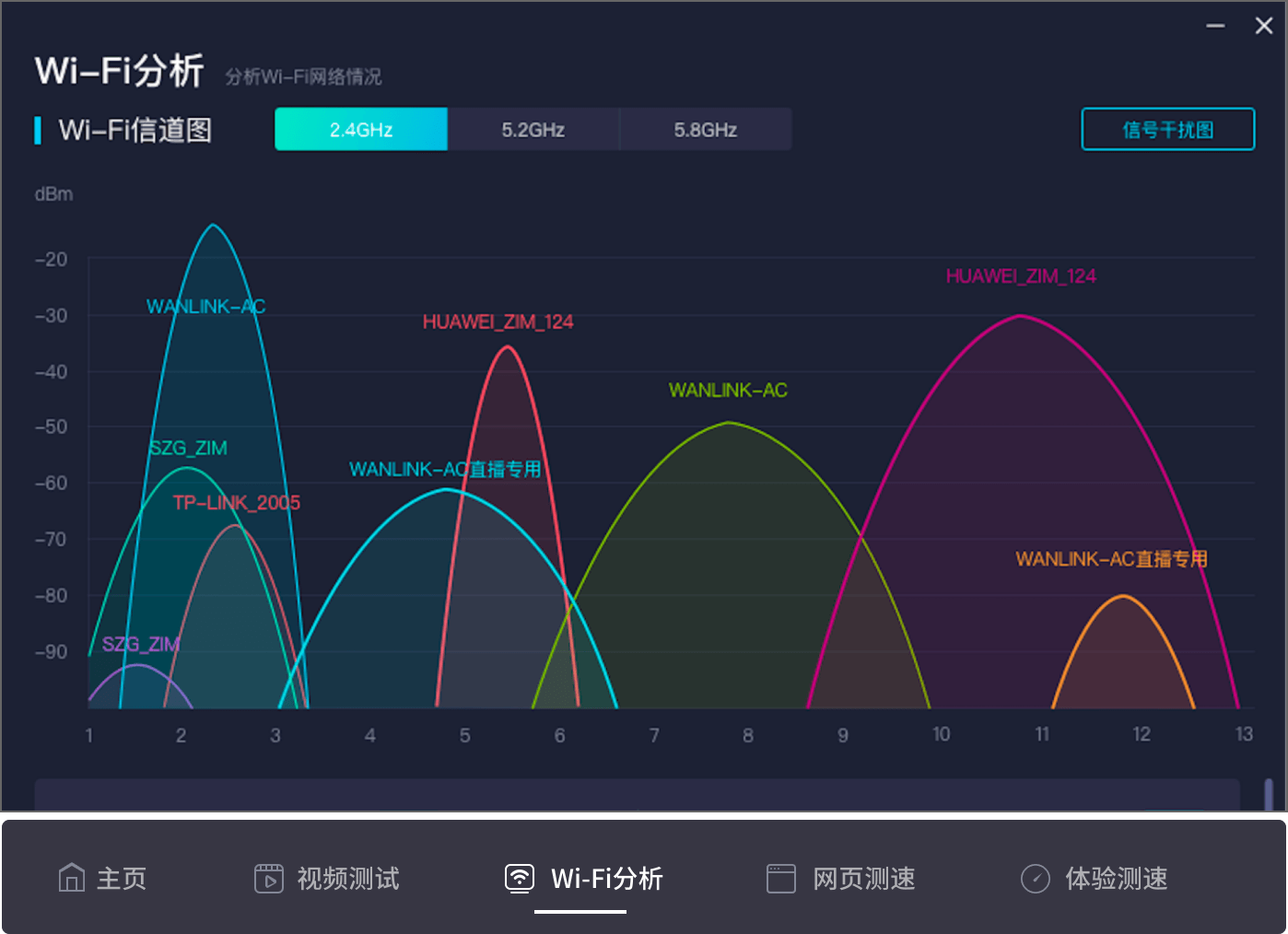Screen dimensions: 1288x934
Task: Click the video test play icon
Action: click(x=269, y=879)
